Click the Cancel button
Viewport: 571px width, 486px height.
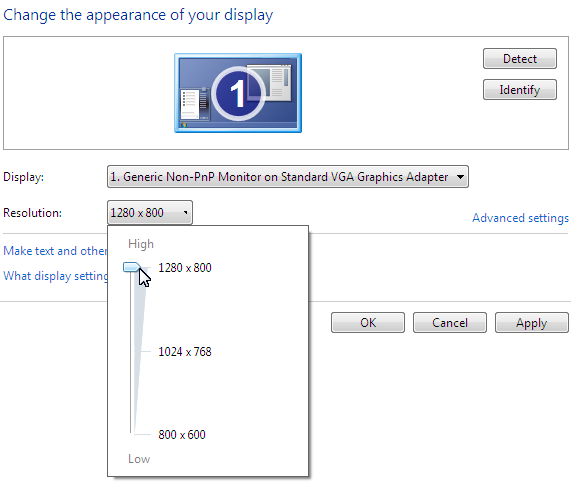[x=450, y=323]
